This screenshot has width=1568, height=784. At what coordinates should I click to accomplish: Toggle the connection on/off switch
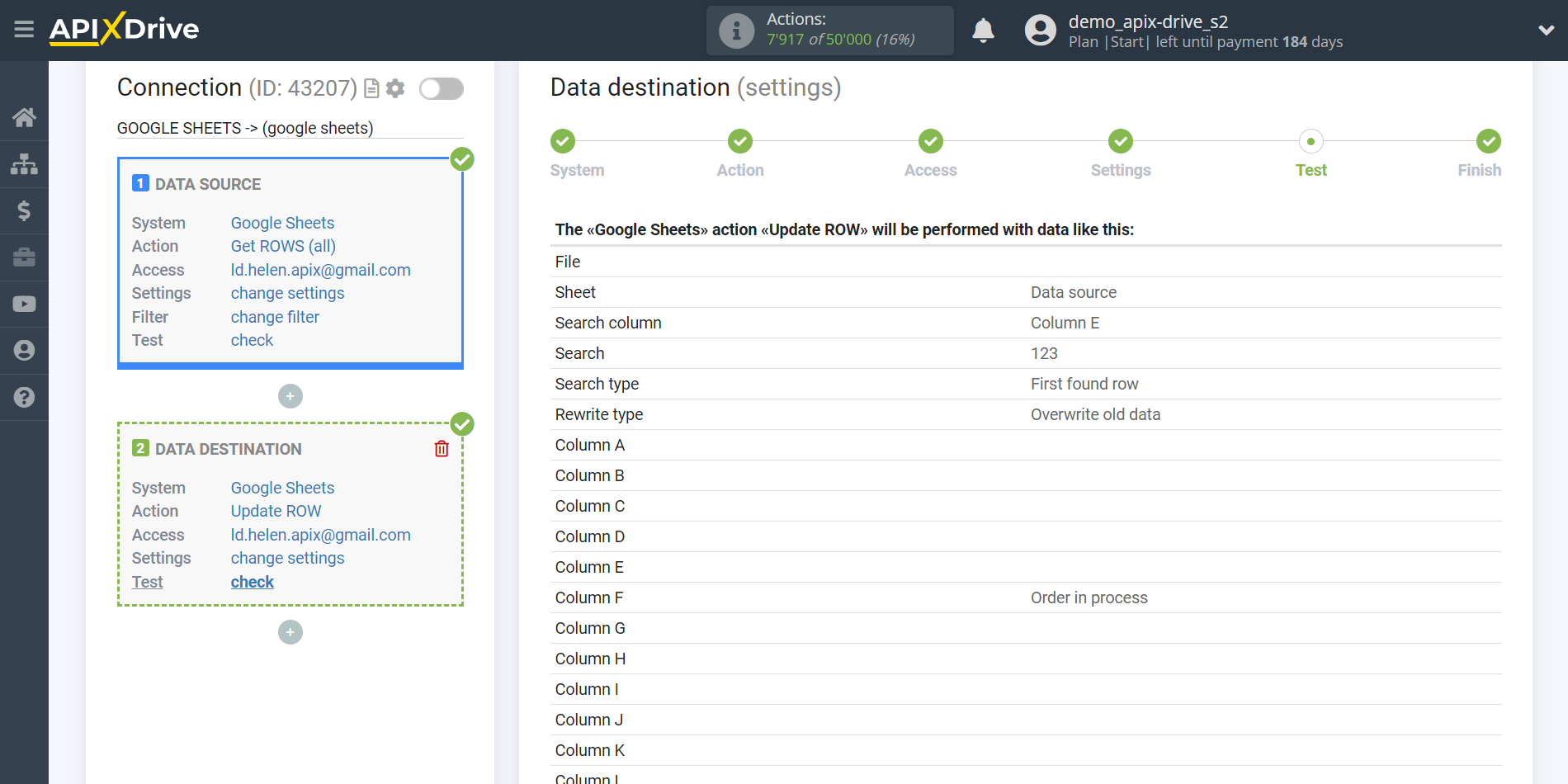pos(442,88)
